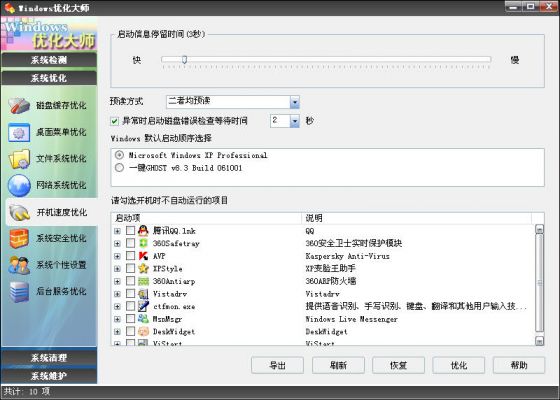This screenshot has width=560, height=400.
Task: Click the Kaspersky Anti-Virus description text
Action: tap(348, 256)
